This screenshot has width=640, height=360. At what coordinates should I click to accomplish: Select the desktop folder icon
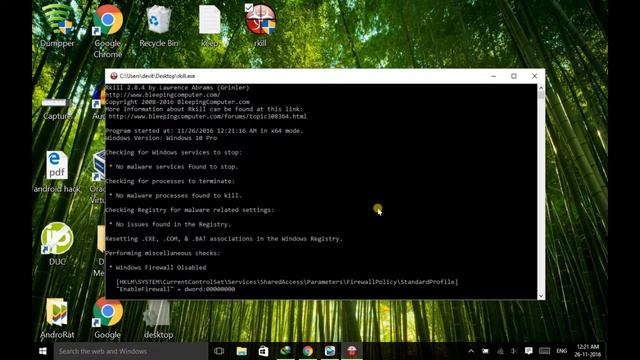158,319
